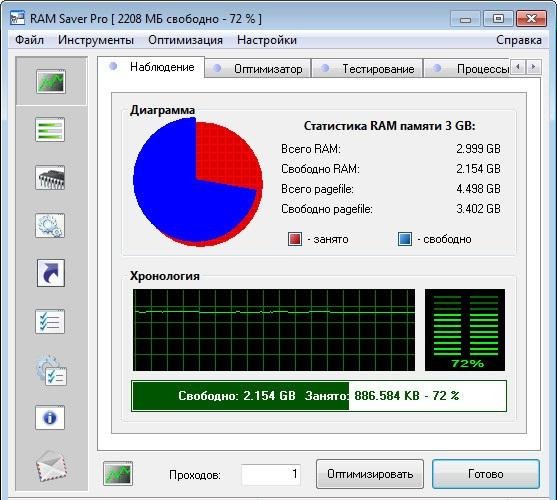This screenshot has height=500, width=557.
Task: Click the Всего RAM value 2.999 GB
Action: coord(478,148)
